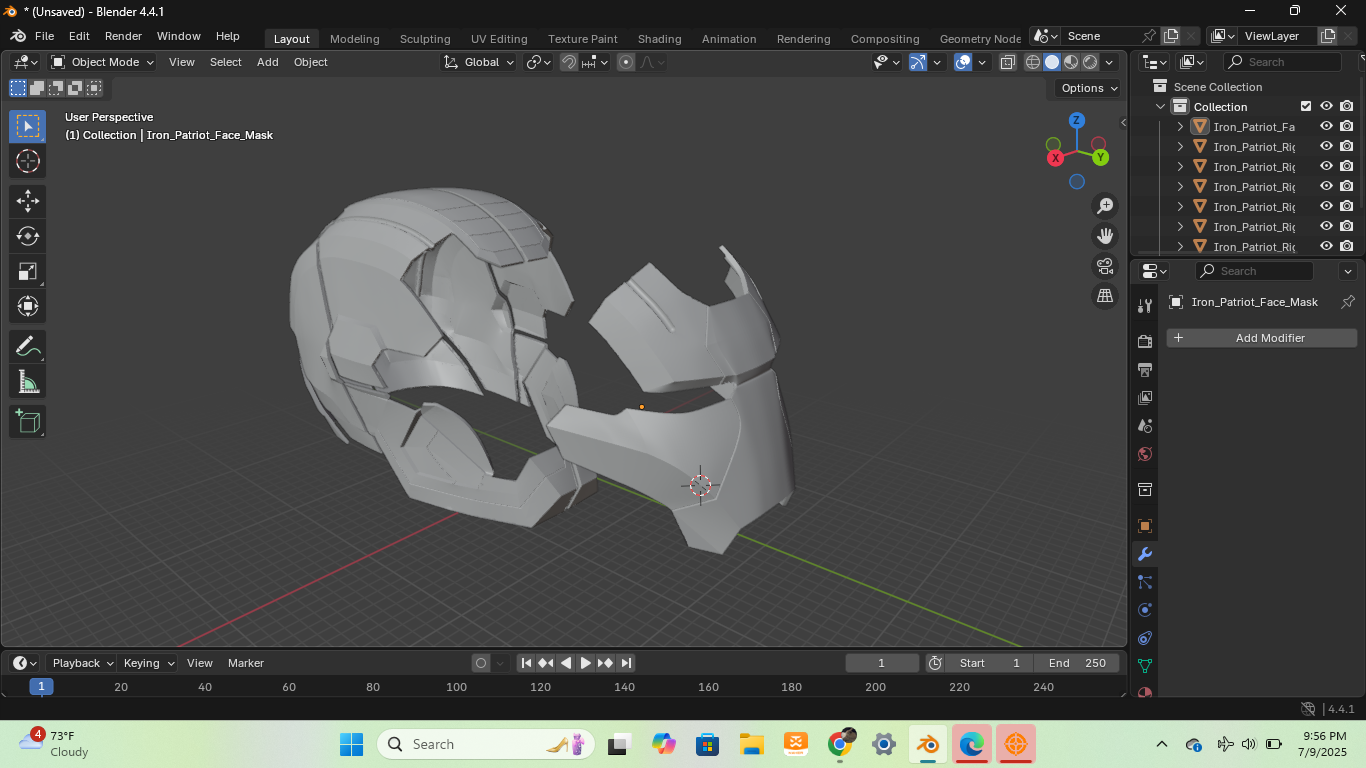This screenshot has height=768, width=1366.
Task: Toggle auto keying record button
Action: 481,663
